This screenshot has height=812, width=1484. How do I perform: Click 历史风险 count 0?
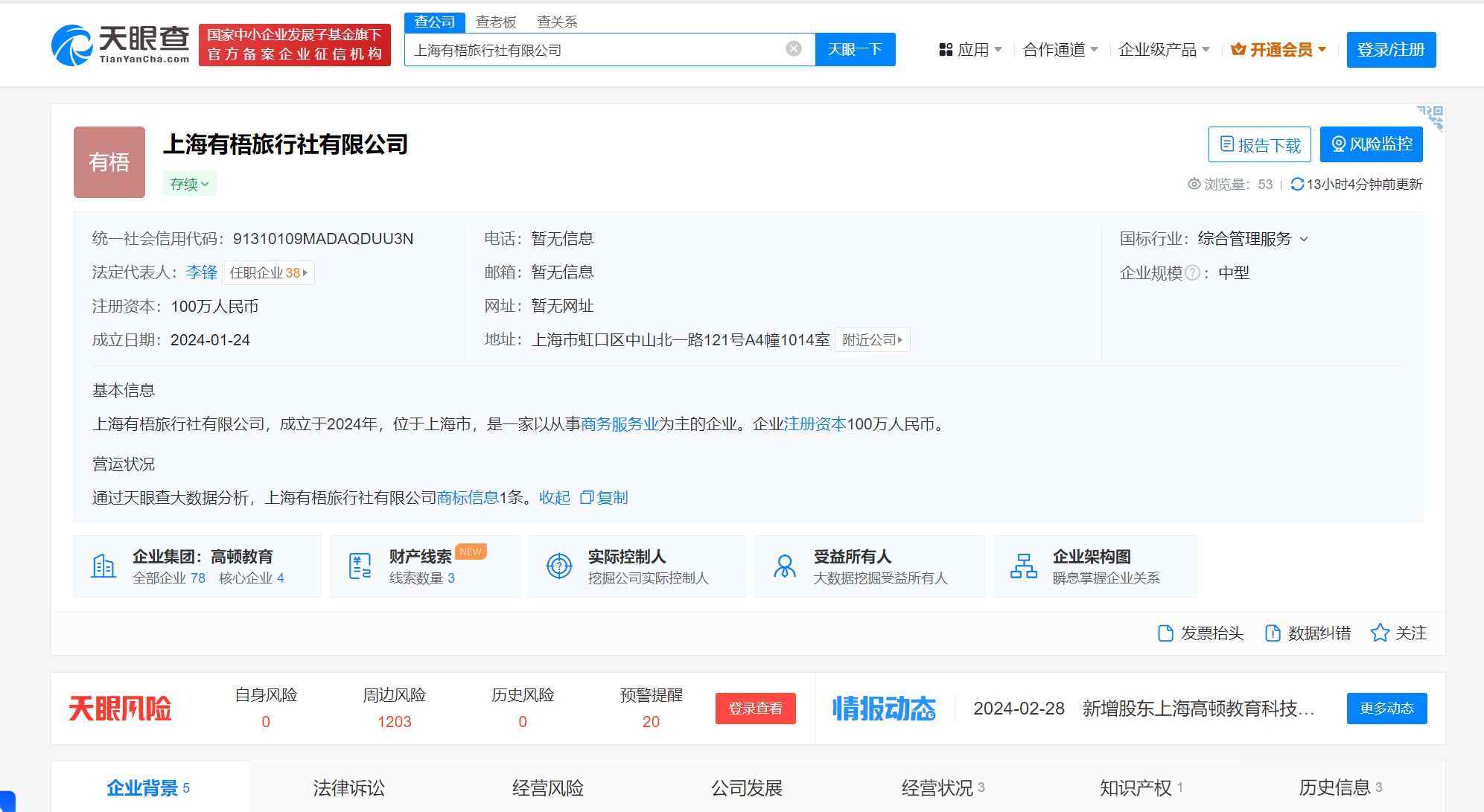tap(523, 722)
